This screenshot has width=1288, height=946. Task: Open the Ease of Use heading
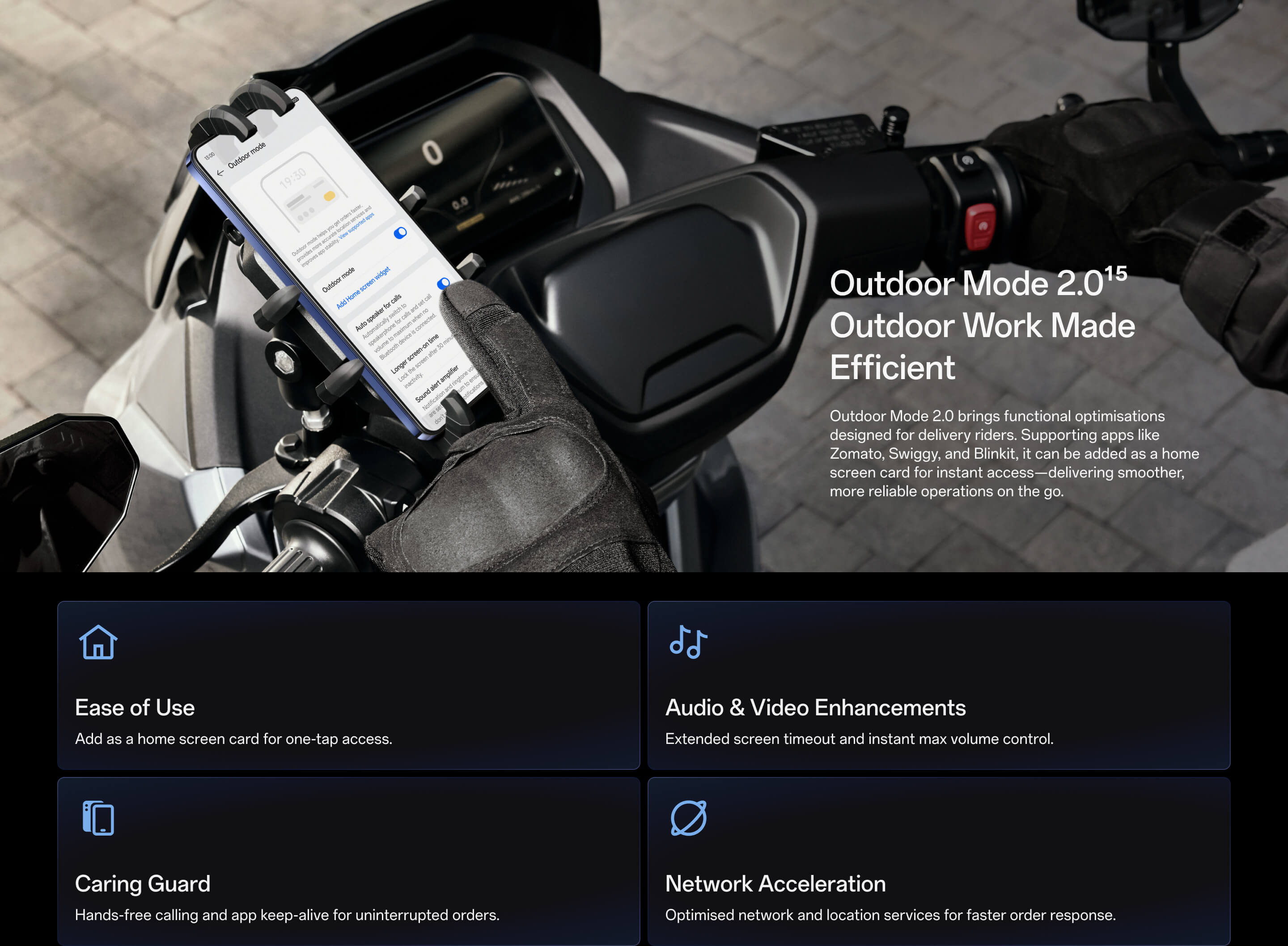pyautogui.click(x=135, y=708)
